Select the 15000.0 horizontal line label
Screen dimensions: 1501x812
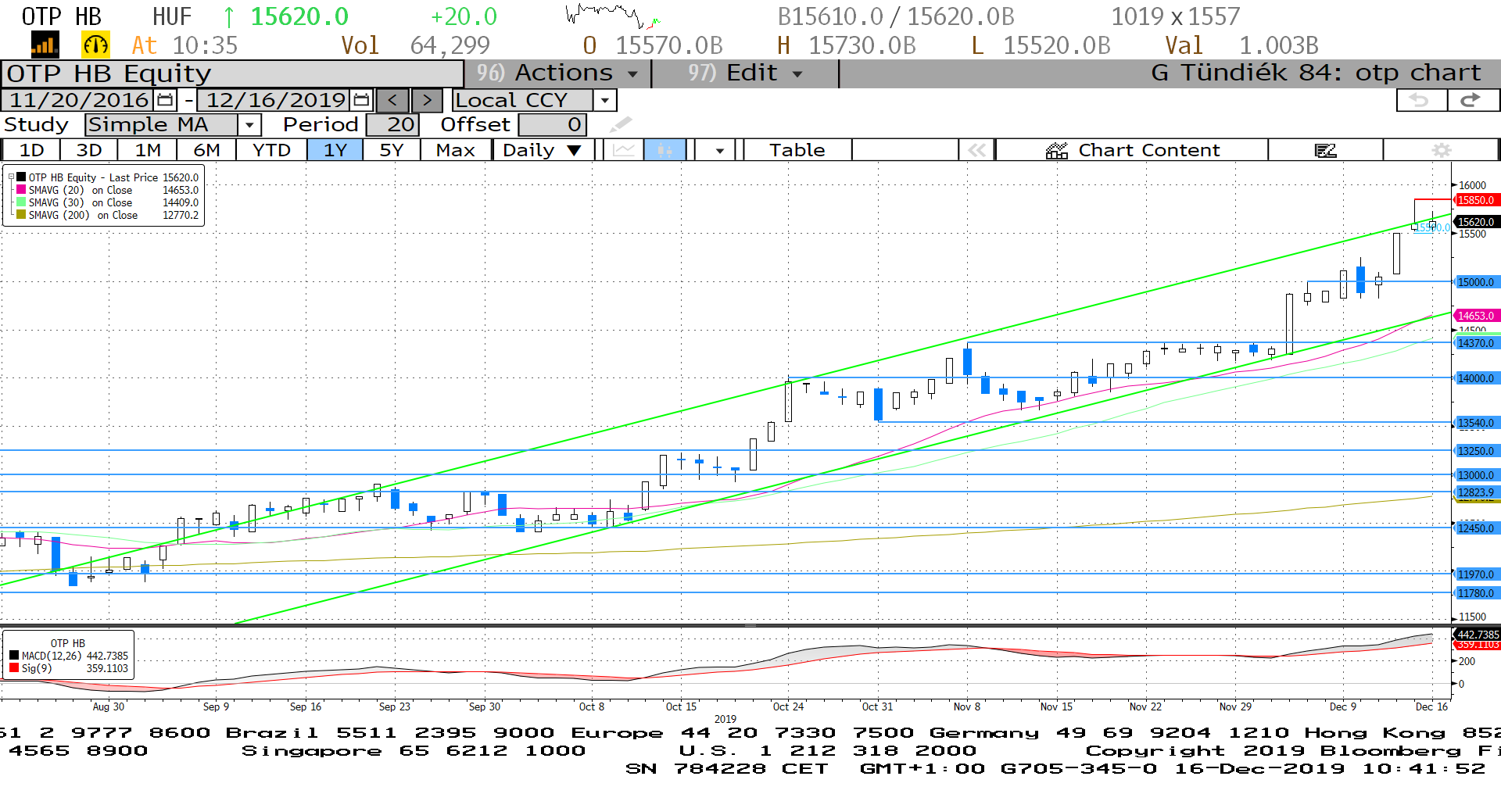tap(1476, 282)
